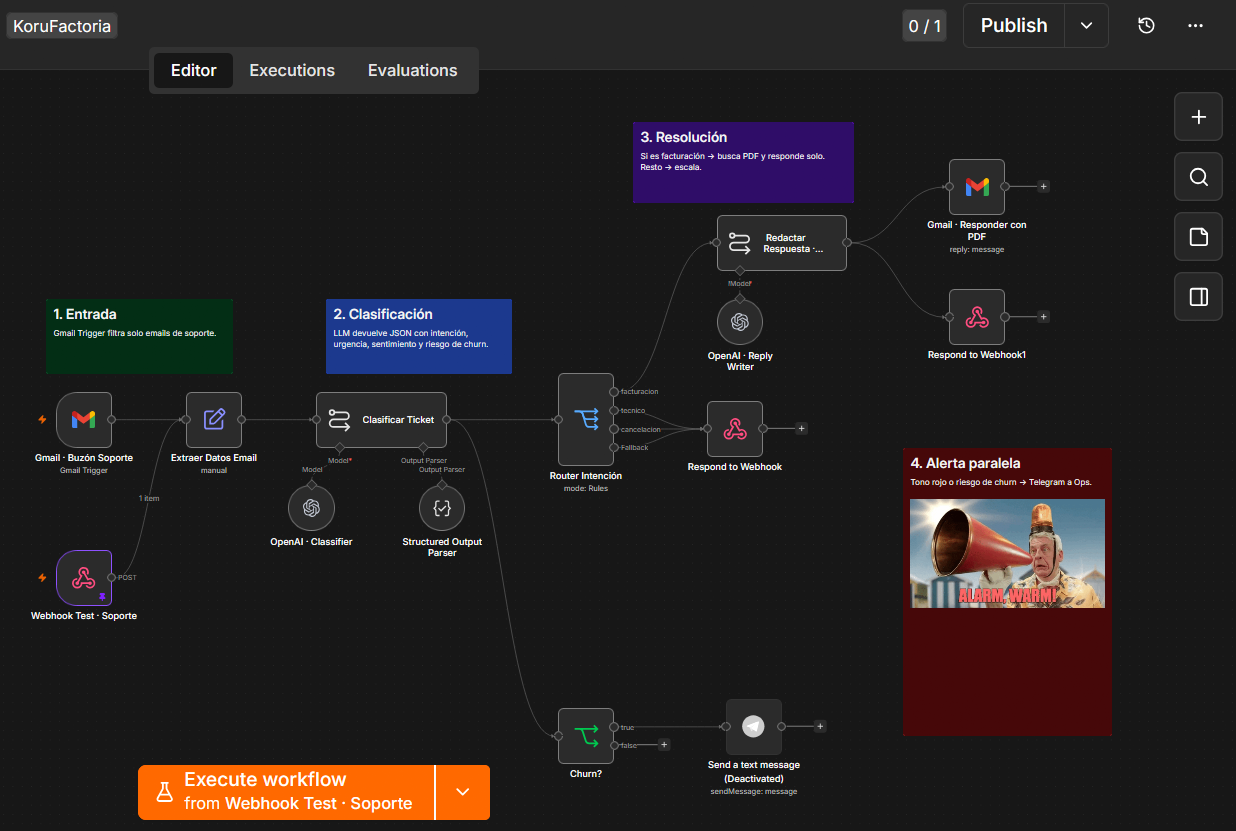Open the Webhook Test · Soporte node
This screenshot has height=831, width=1236.
84,577
